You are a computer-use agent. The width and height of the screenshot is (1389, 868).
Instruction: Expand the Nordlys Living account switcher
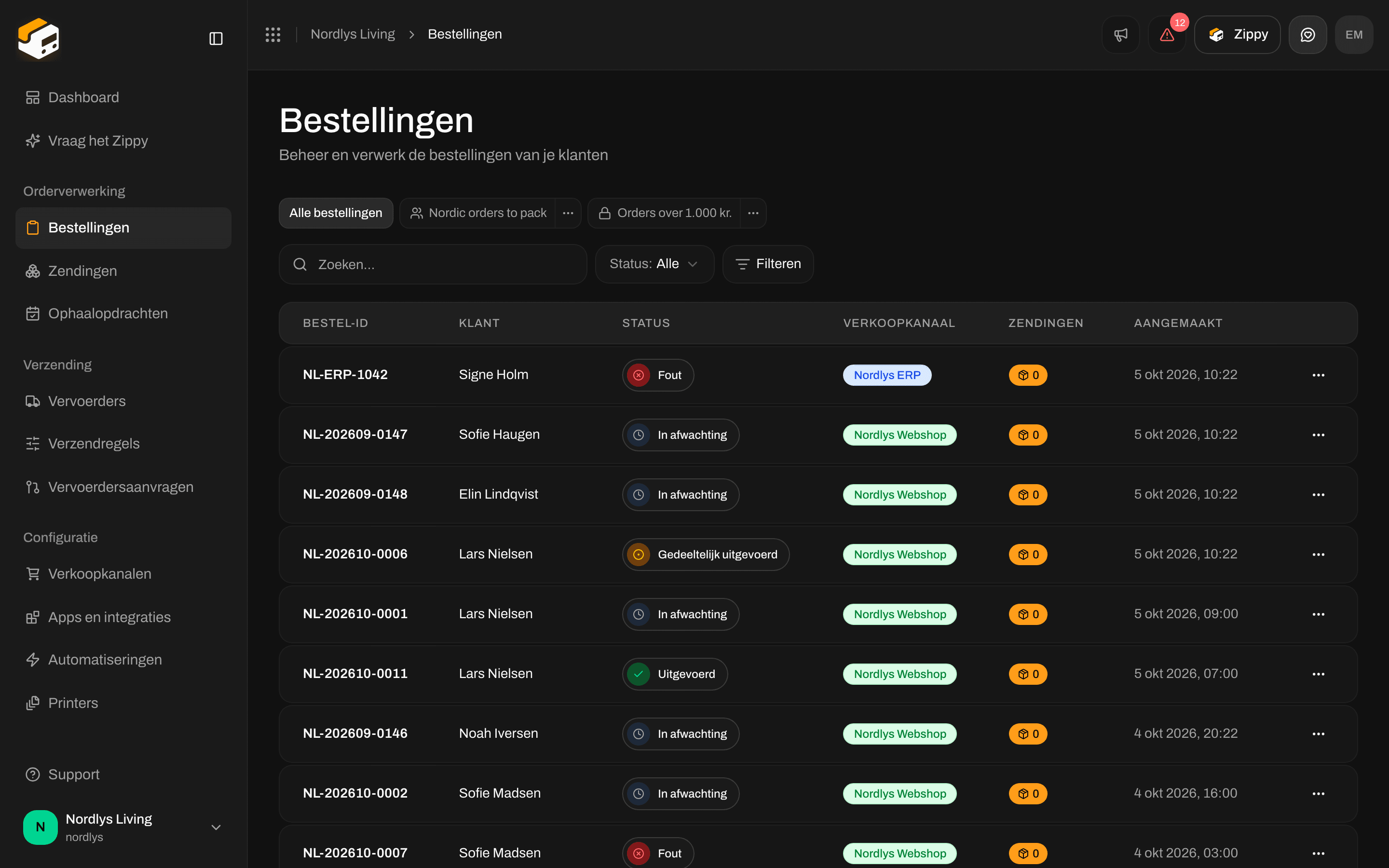(123, 827)
